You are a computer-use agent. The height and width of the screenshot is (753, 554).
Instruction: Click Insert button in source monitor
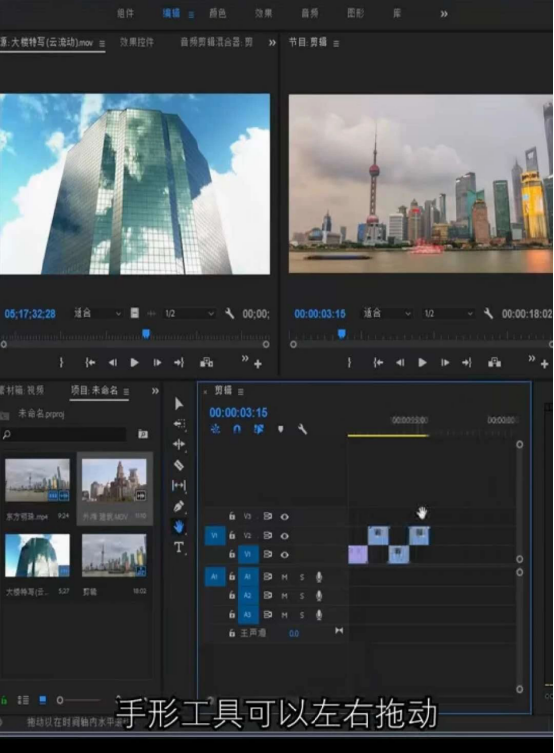click(206, 363)
